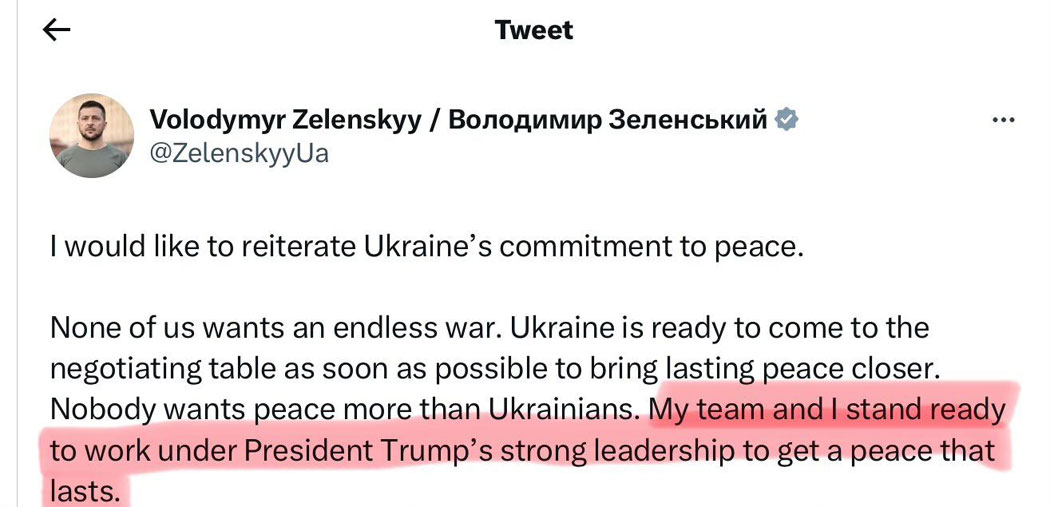This screenshot has width=1050, height=507.
Task: Go back using the left arrow
Action: coord(56,30)
